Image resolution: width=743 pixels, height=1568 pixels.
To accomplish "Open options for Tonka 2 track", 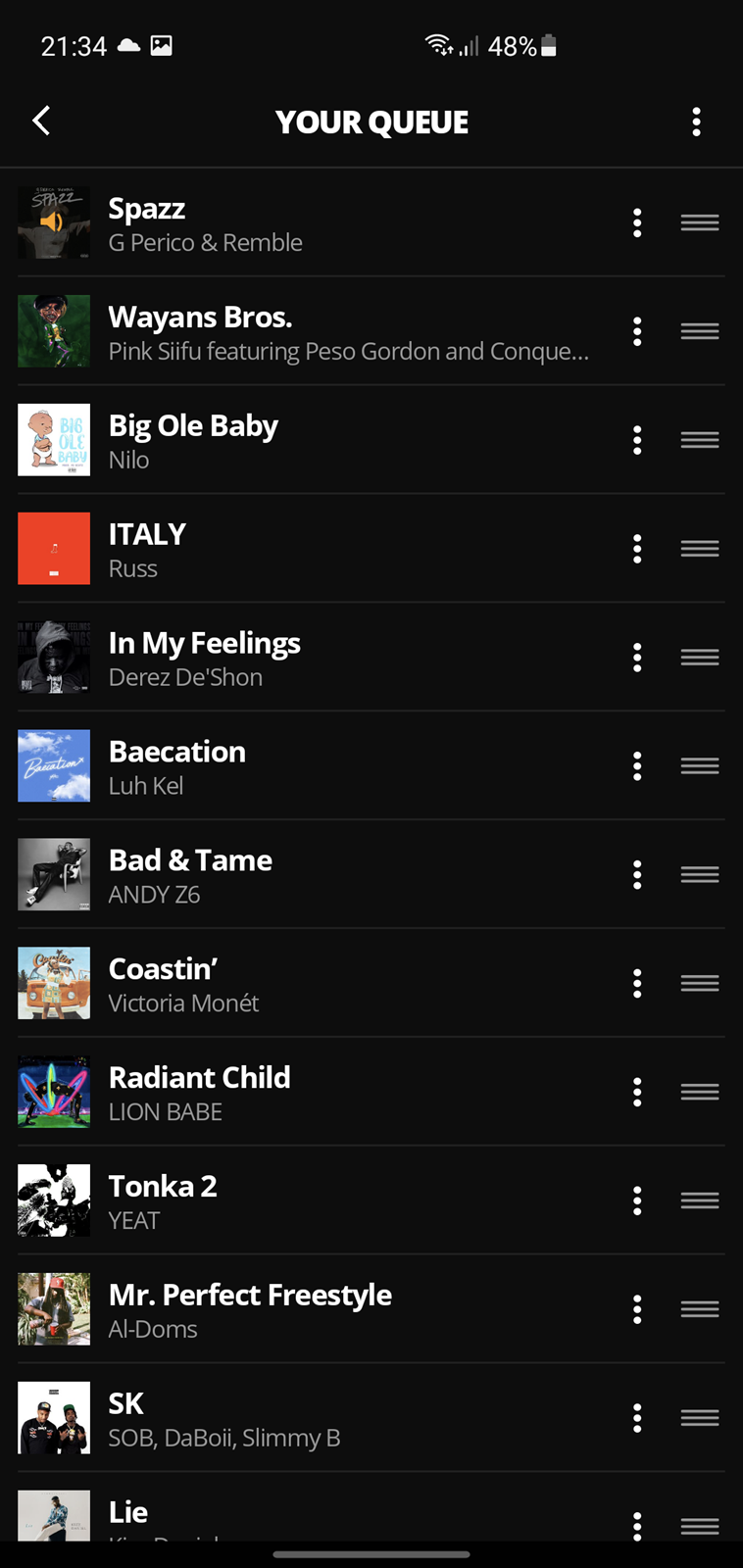I will click(x=637, y=1201).
